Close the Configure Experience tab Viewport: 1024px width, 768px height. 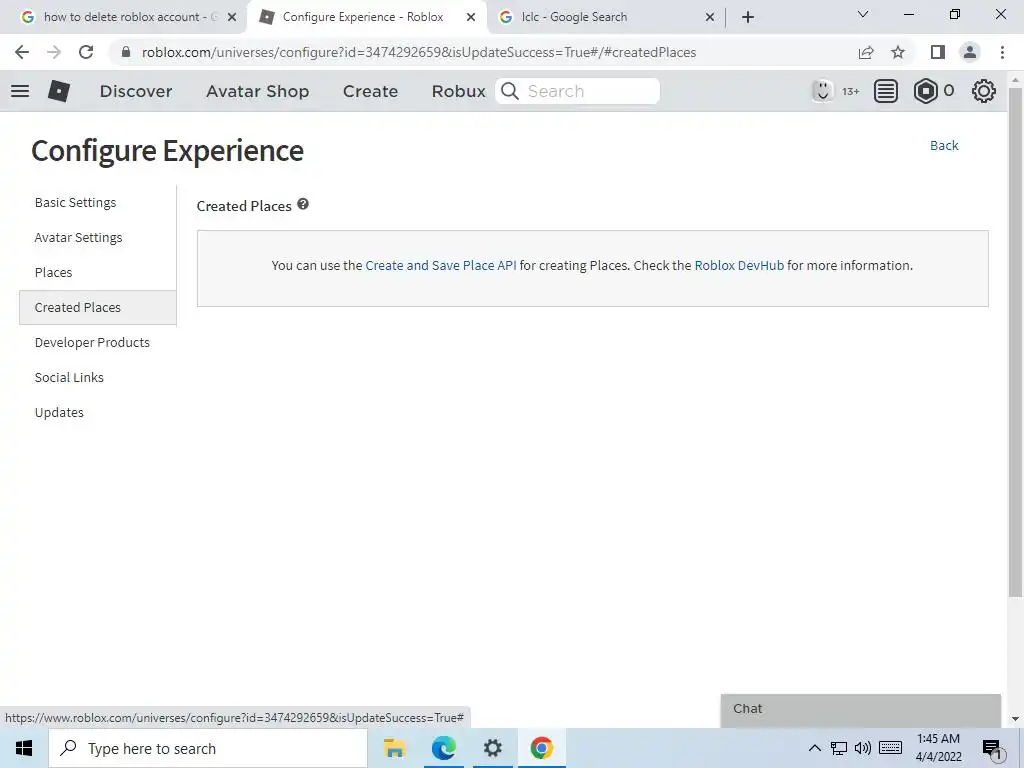(471, 18)
